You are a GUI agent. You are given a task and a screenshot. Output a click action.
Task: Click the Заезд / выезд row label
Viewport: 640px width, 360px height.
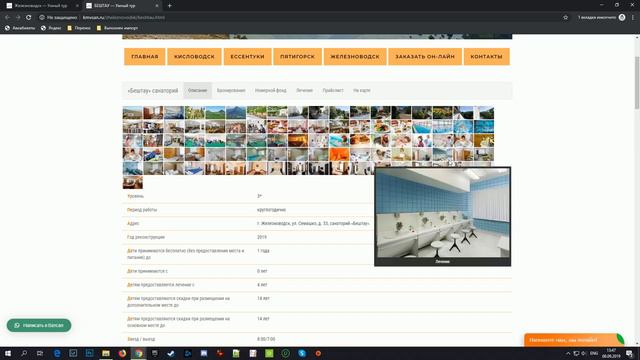[141, 339]
